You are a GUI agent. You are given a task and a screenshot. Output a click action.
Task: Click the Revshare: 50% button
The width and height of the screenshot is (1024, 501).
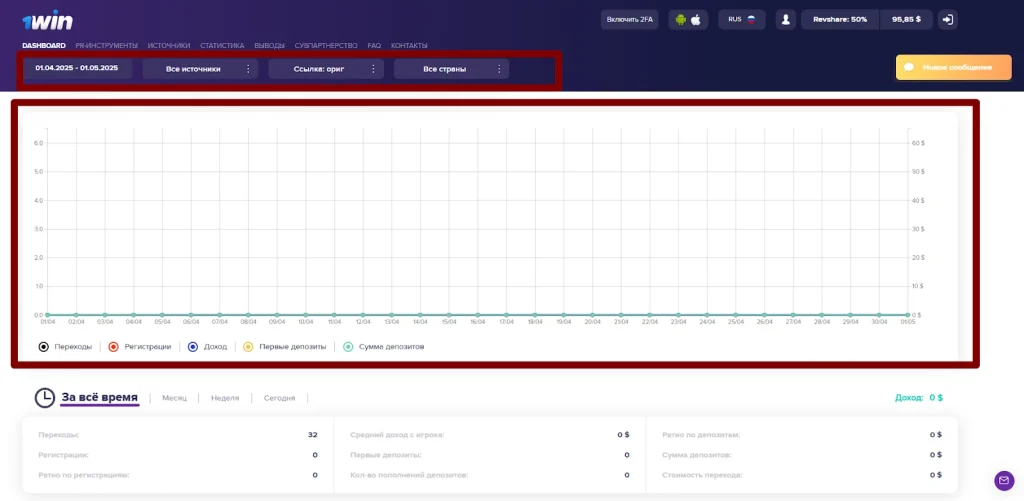point(840,20)
